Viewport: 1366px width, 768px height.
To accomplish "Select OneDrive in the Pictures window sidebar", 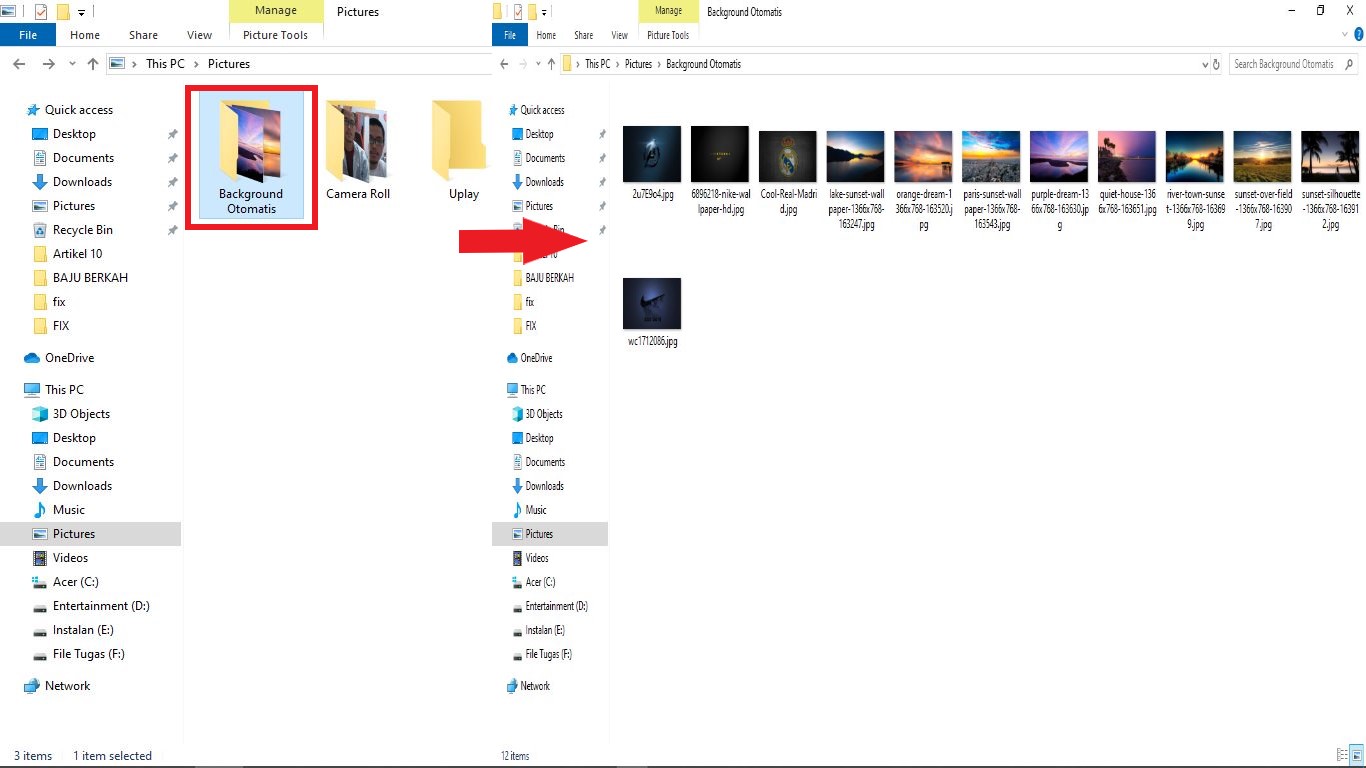I will 69,358.
